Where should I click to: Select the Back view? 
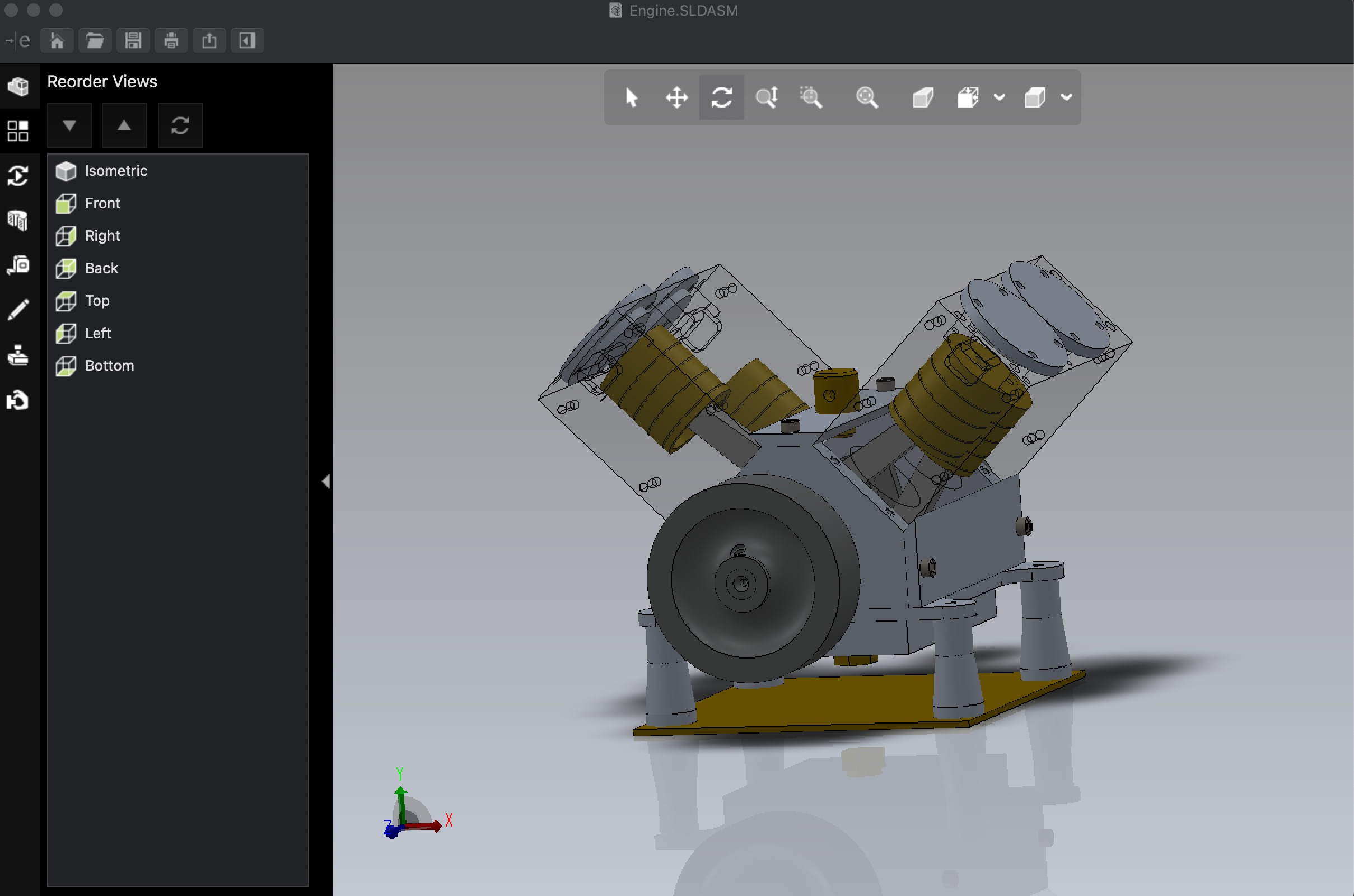(178, 269)
